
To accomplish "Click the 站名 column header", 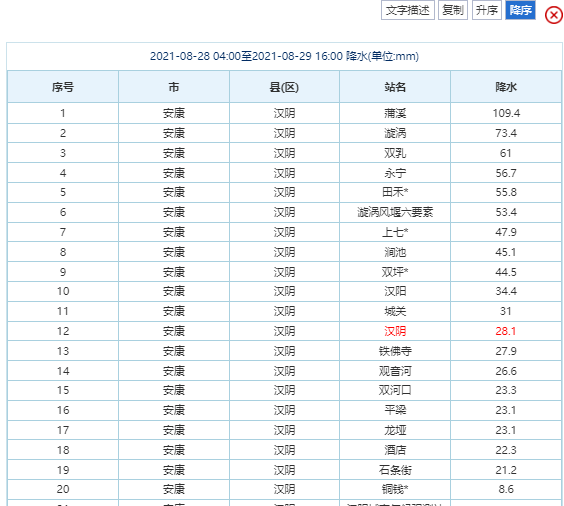I will tap(395, 87).
